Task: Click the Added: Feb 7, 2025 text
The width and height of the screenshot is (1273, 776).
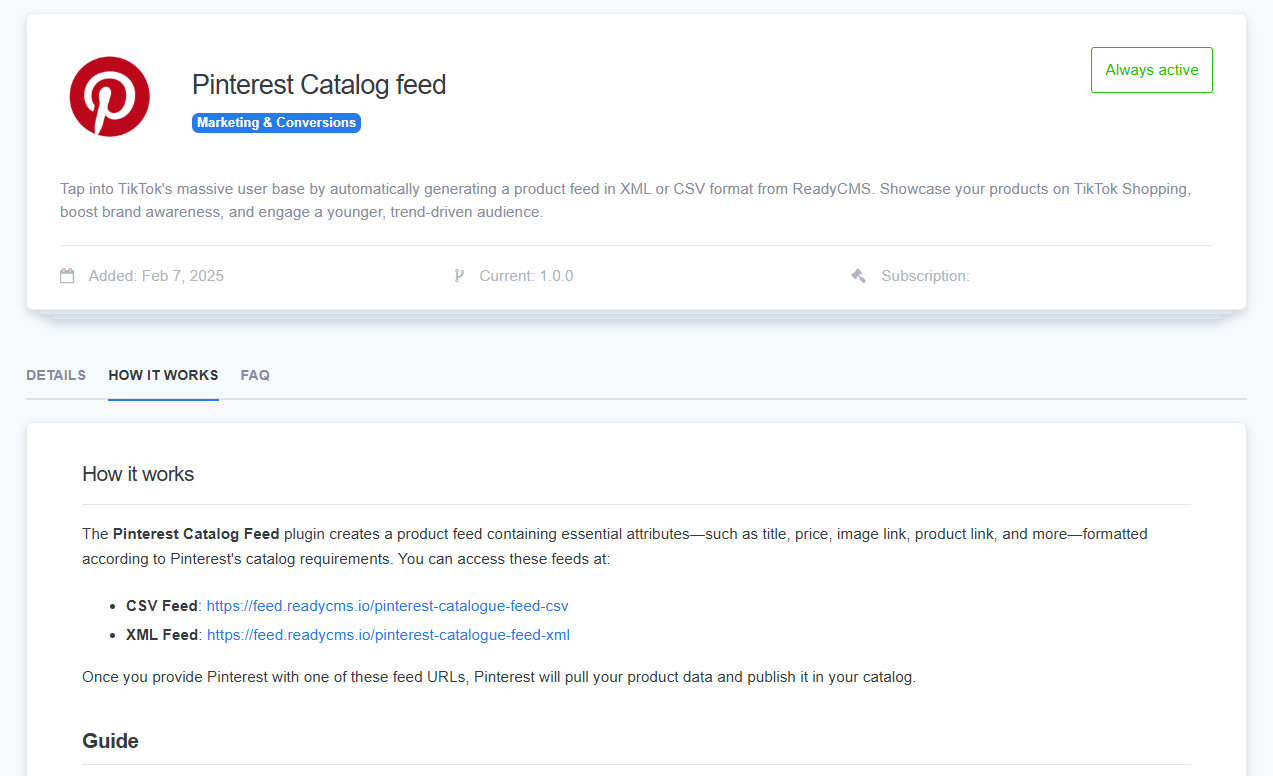Action: [x=156, y=276]
